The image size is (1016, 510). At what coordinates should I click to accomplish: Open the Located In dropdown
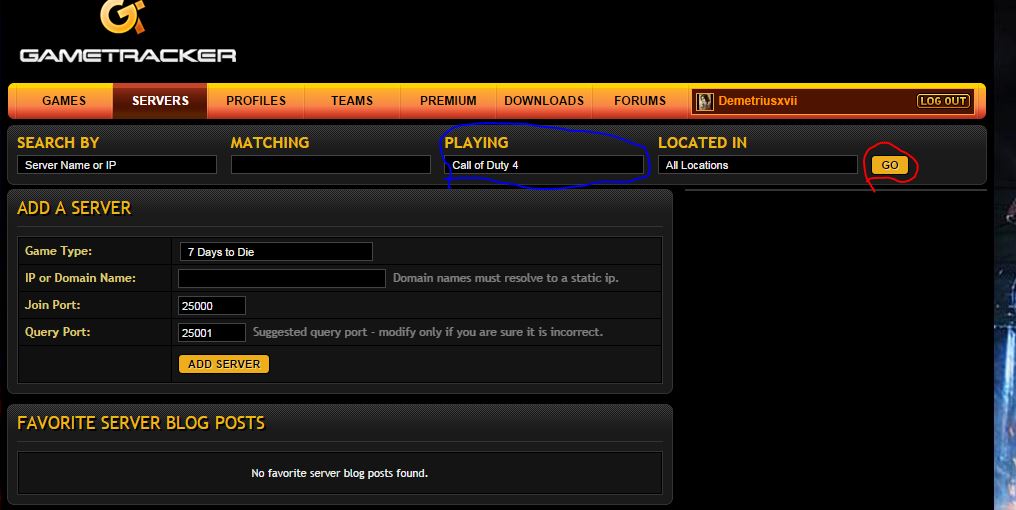pyautogui.click(x=757, y=165)
